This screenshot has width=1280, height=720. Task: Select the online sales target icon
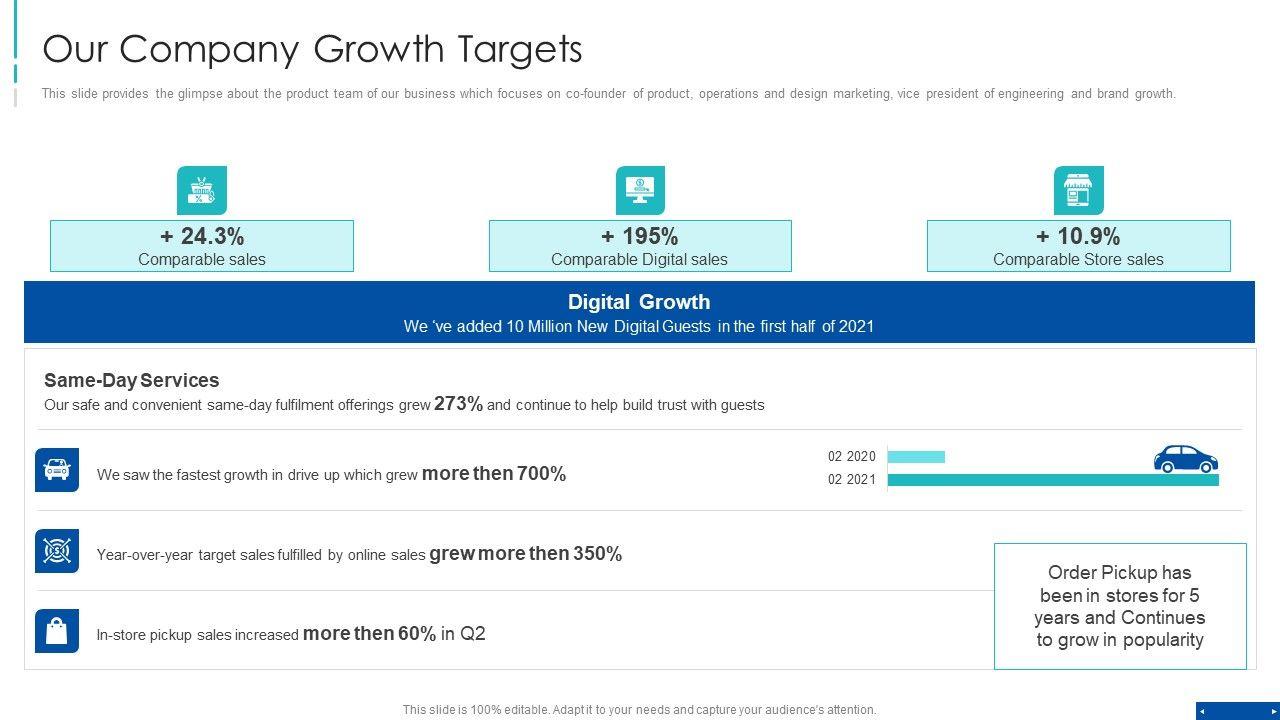[57, 551]
